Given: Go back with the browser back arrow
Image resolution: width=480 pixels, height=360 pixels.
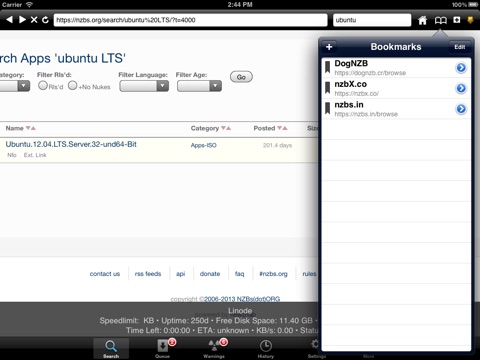Looking at the screenshot, I should pyautogui.click(x=10, y=20).
